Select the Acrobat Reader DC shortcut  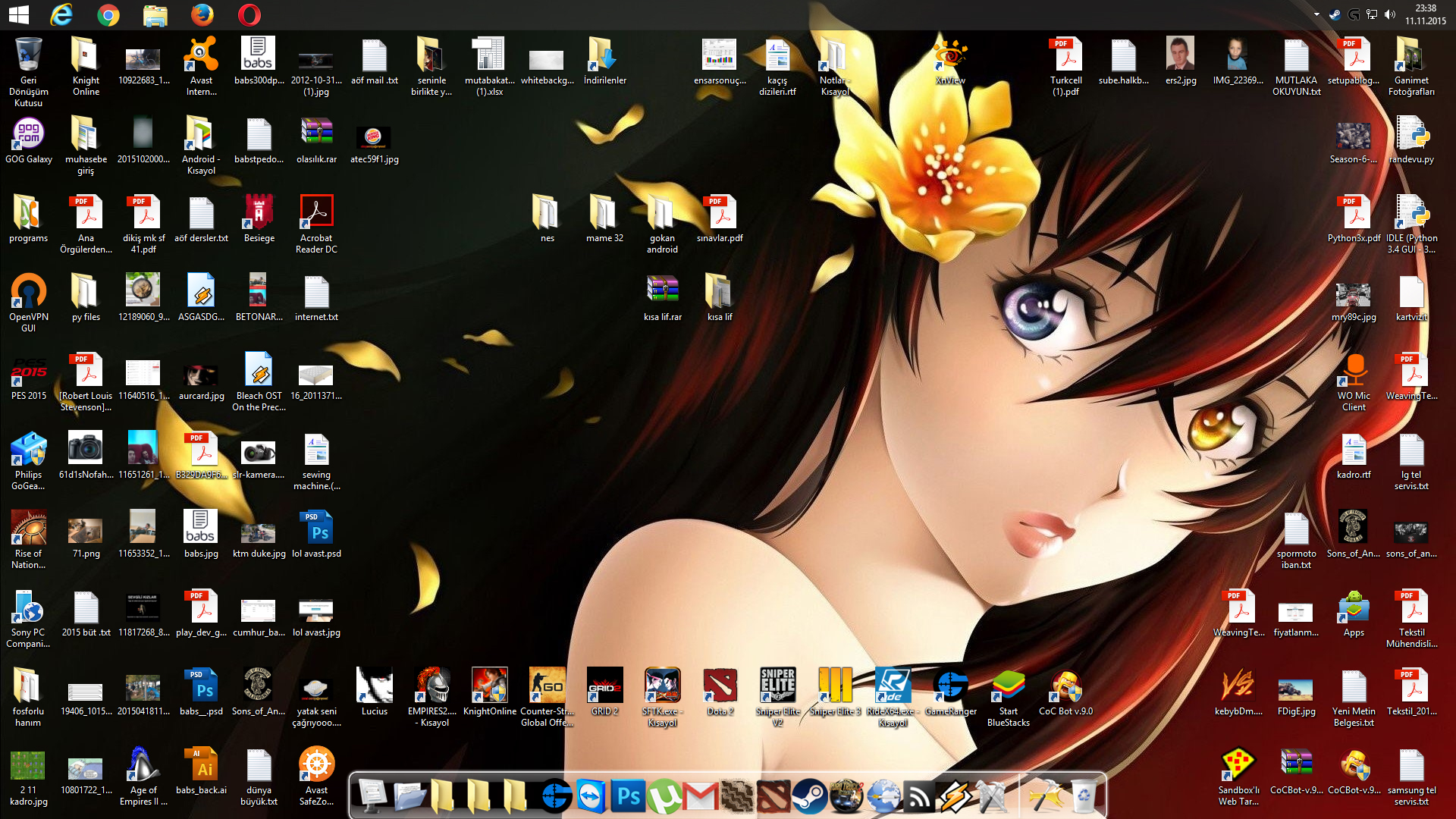[x=317, y=224]
